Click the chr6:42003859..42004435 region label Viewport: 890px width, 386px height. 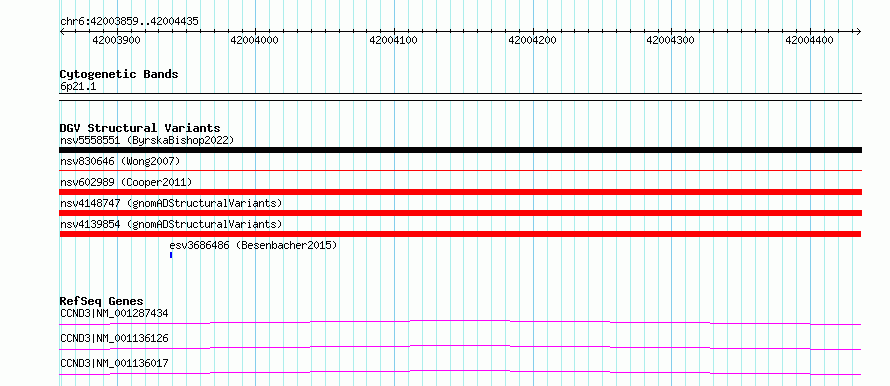pyautogui.click(x=129, y=21)
